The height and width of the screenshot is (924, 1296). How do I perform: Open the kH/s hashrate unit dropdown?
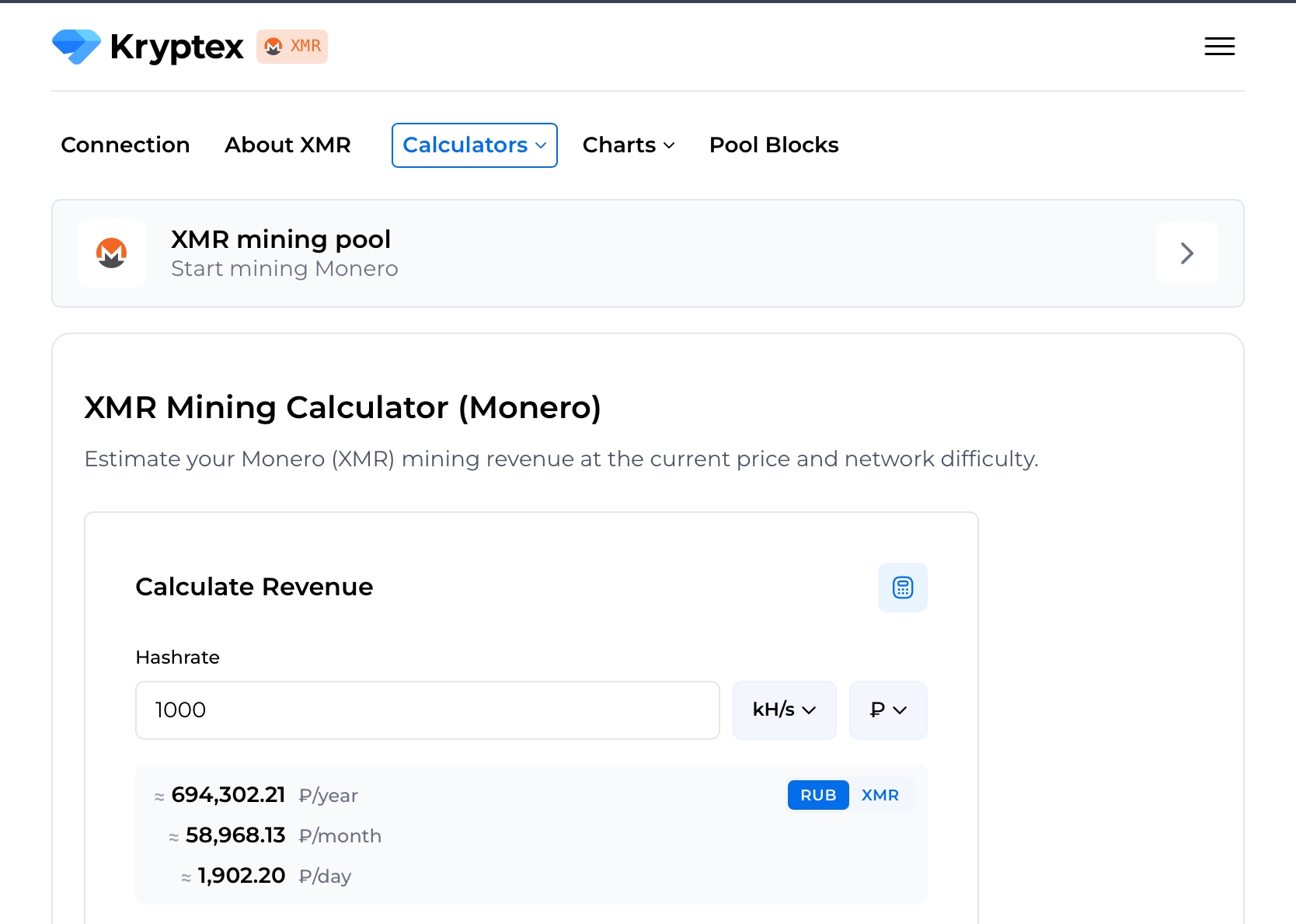(x=785, y=710)
